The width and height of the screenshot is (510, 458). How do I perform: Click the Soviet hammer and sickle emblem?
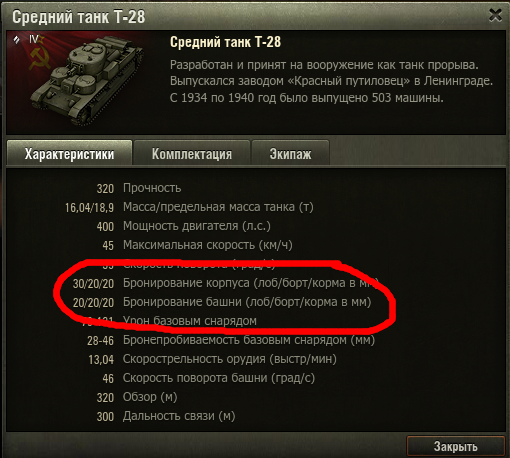(38, 58)
